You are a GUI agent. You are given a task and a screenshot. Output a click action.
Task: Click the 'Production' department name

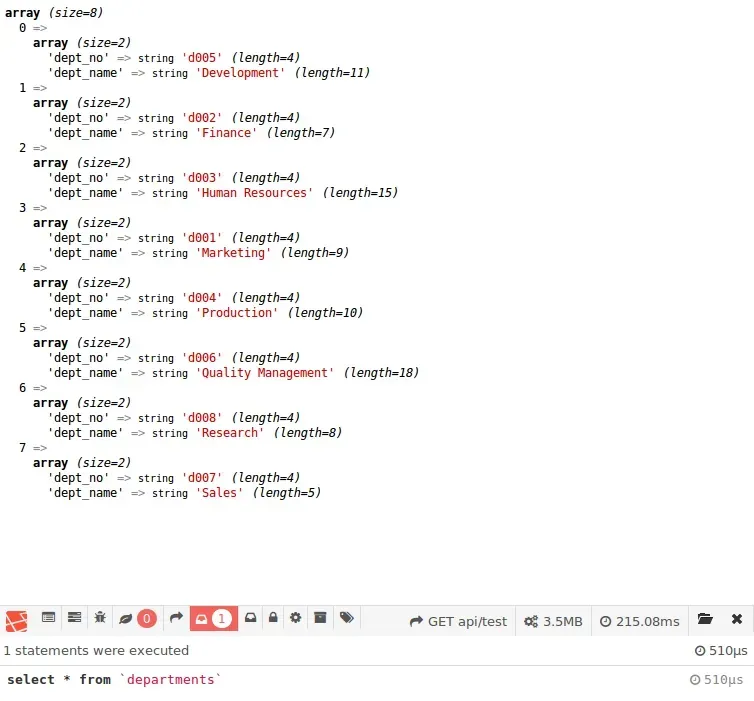click(237, 313)
